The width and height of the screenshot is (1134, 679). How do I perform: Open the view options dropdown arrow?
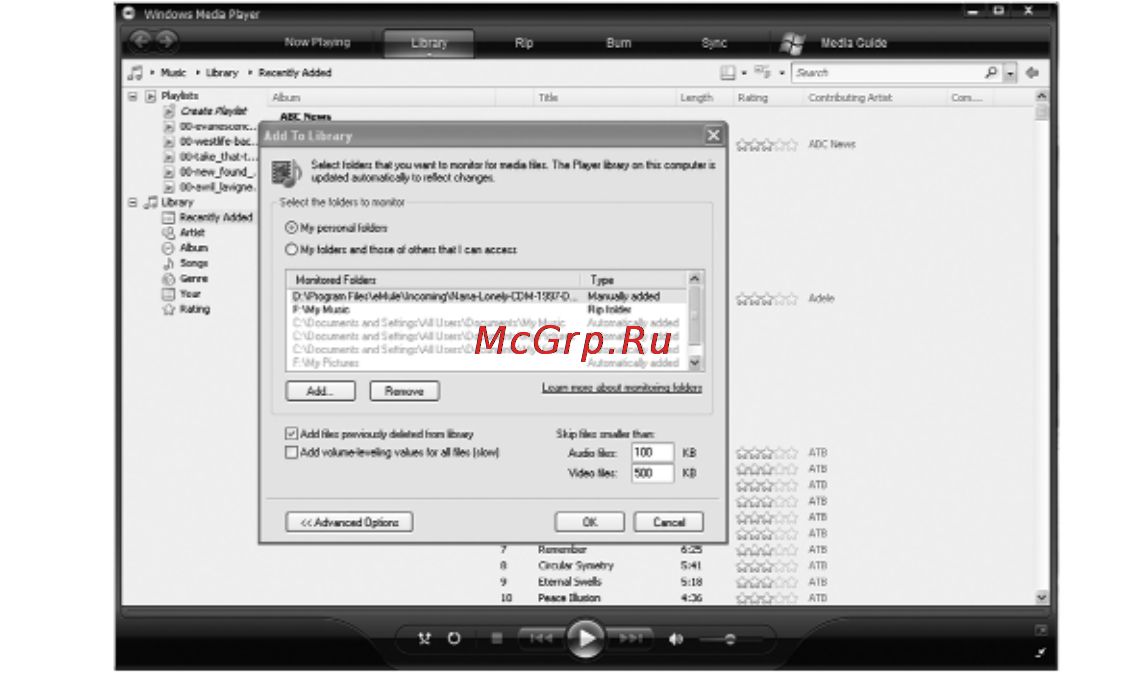point(782,73)
